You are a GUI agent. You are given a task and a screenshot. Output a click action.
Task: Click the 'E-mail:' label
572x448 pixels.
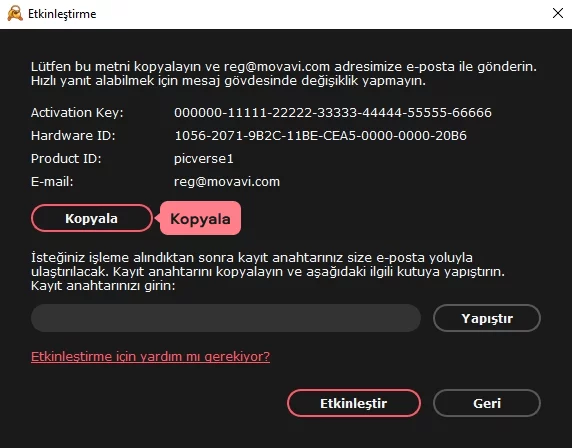coord(52,182)
